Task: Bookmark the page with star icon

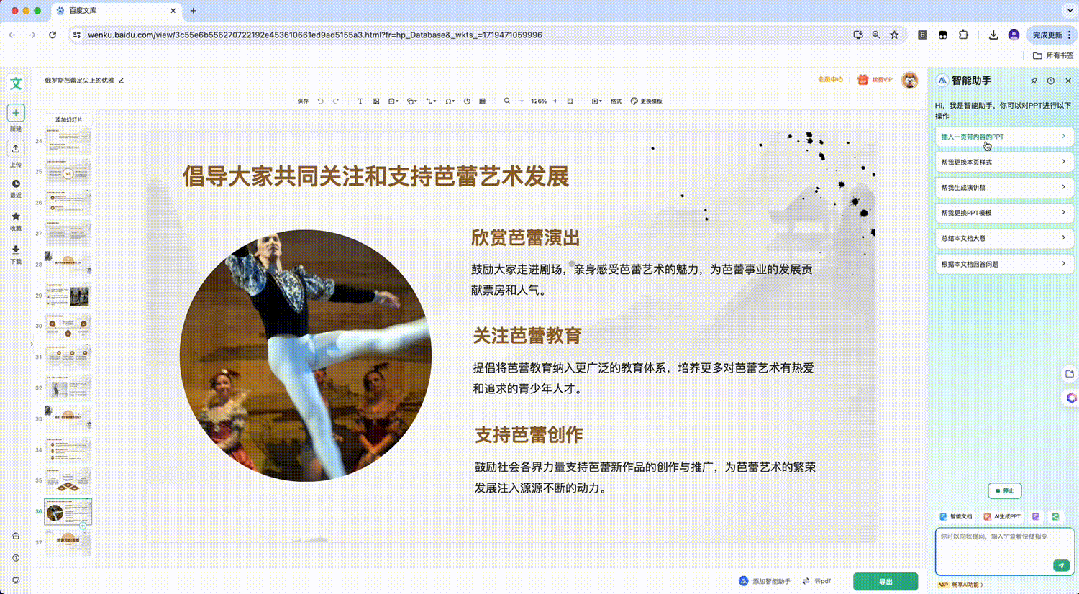Action: coord(894,34)
